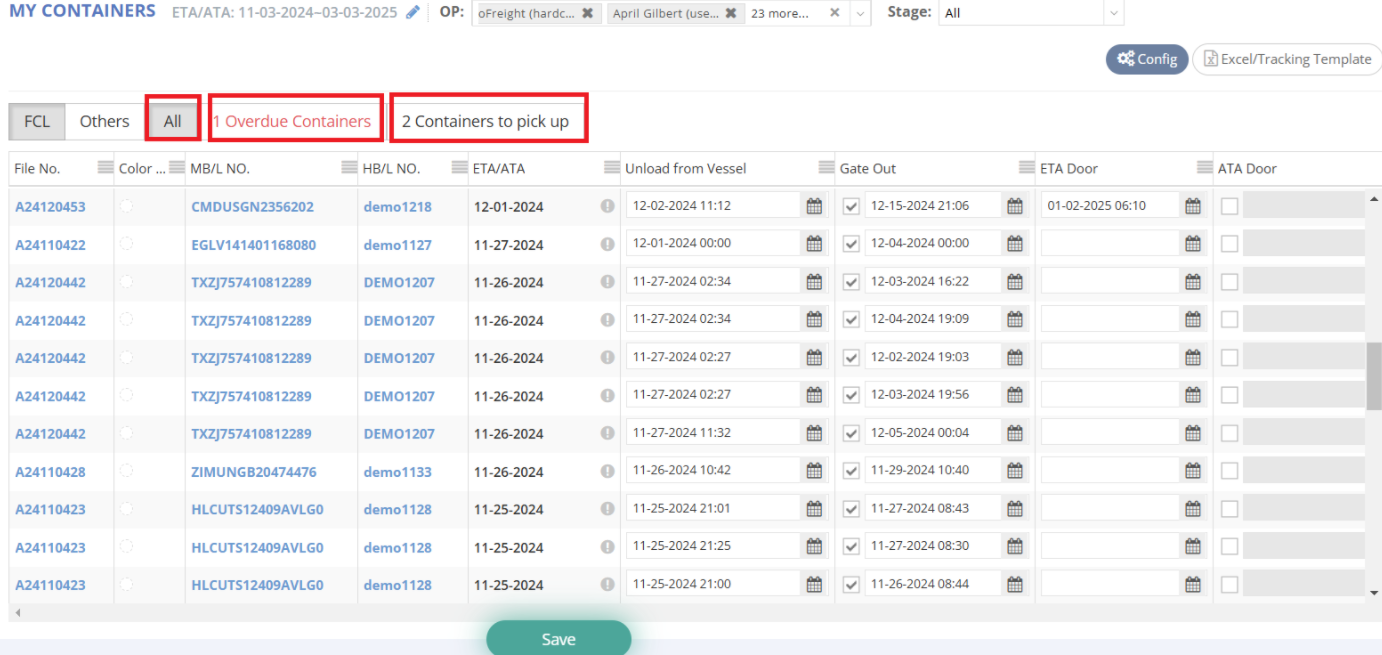This screenshot has height=655, width=1382.
Task: Switch to the Others tab
Action: 104,121
